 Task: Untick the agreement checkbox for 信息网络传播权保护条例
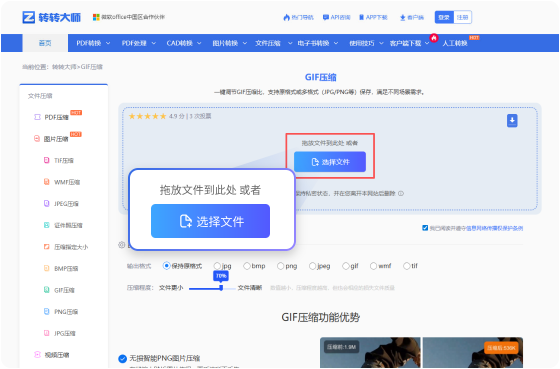(x=425, y=228)
